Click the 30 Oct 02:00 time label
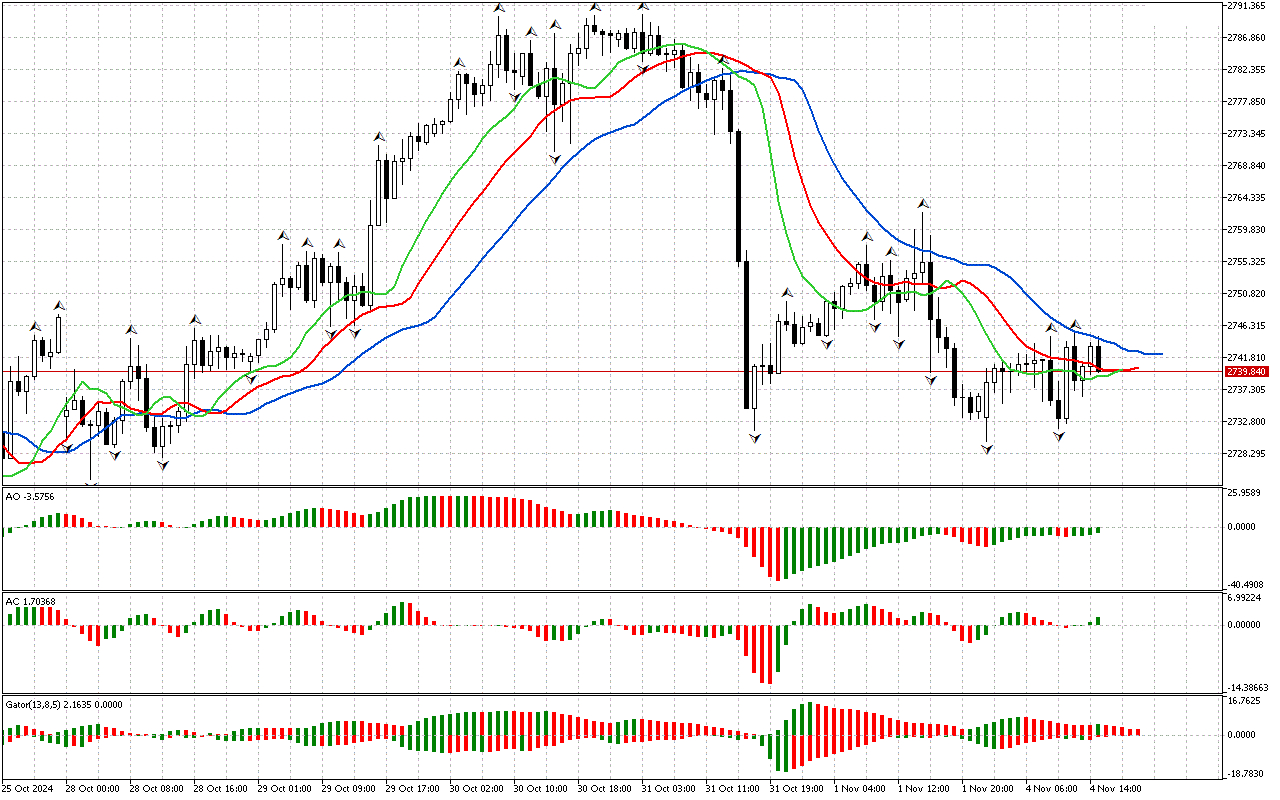1280x800 pixels. pyautogui.click(x=477, y=789)
